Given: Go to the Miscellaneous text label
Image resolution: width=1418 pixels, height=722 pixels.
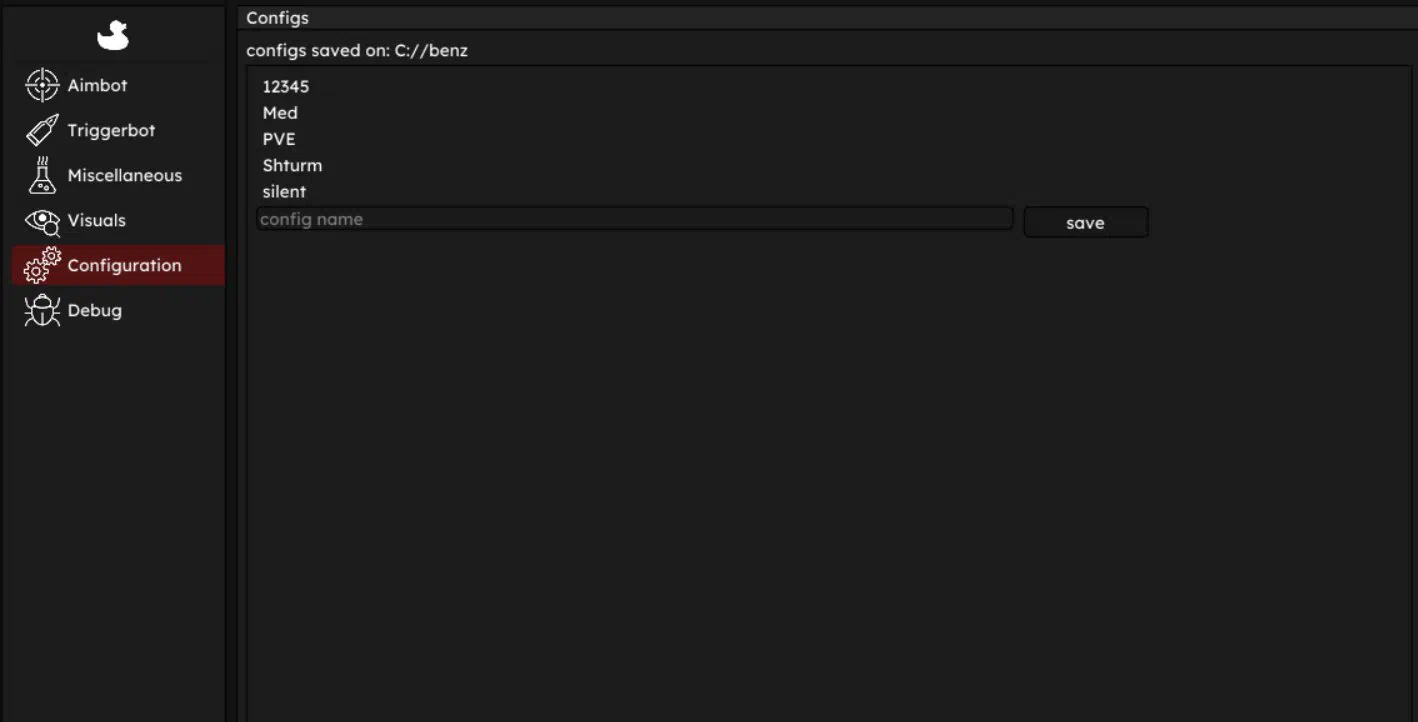Looking at the screenshot, I should click(x=125, y=175).
